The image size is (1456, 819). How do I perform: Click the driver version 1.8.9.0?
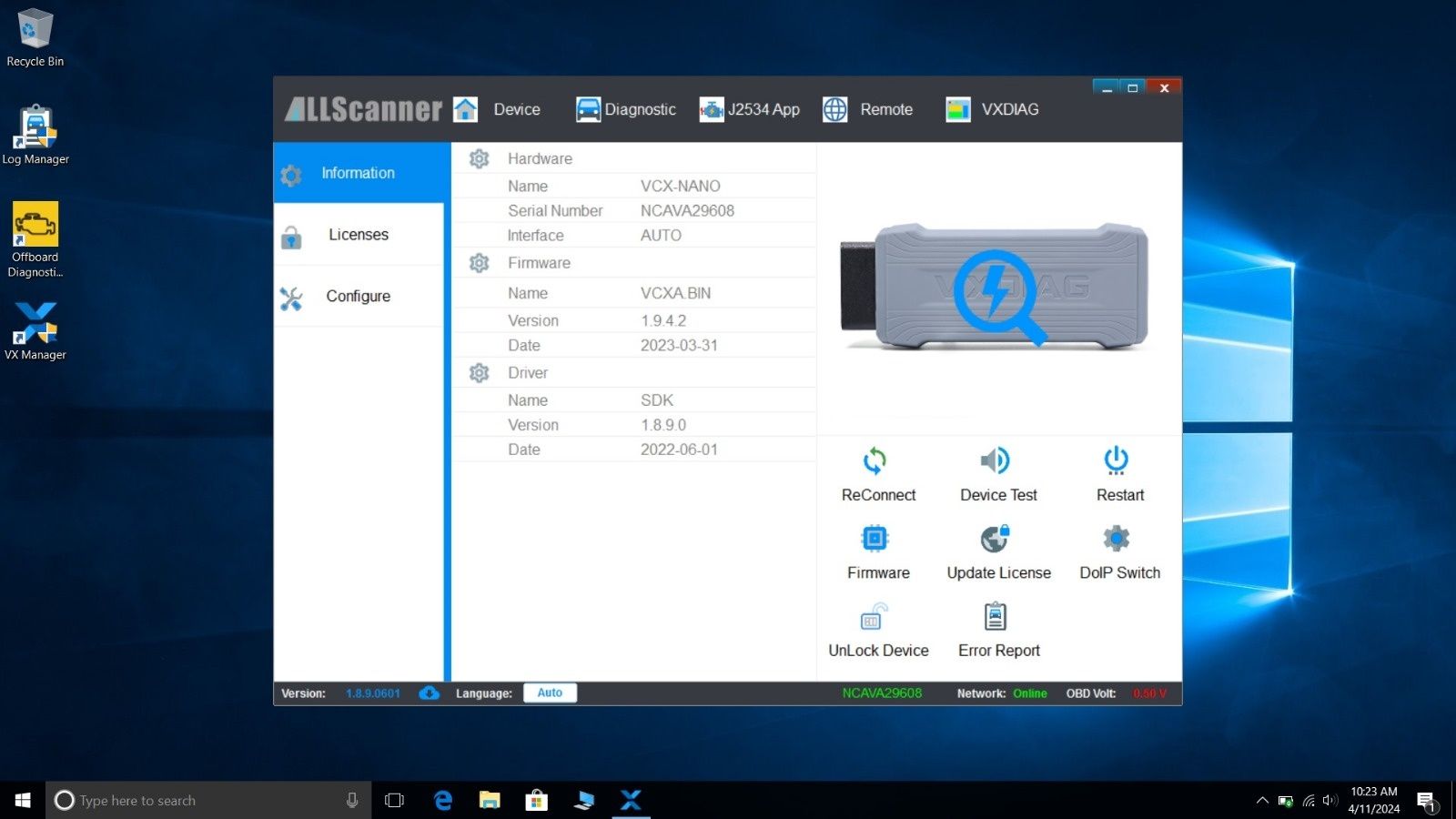pyautogui.click(x=663, y=425)
